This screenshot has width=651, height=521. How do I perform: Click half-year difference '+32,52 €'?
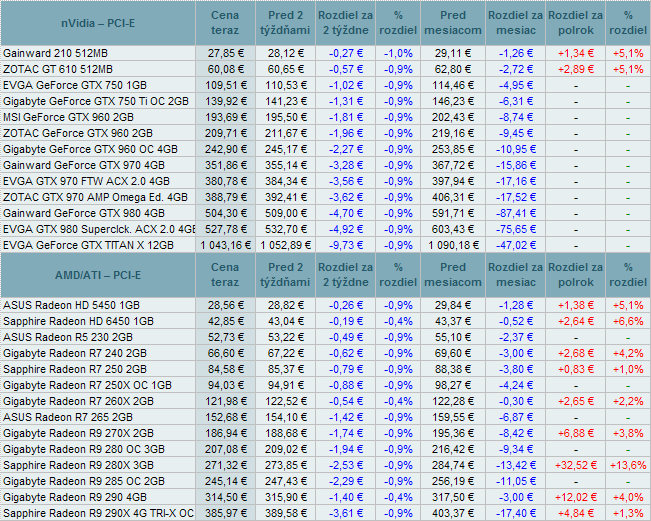(x=576, y=465)
